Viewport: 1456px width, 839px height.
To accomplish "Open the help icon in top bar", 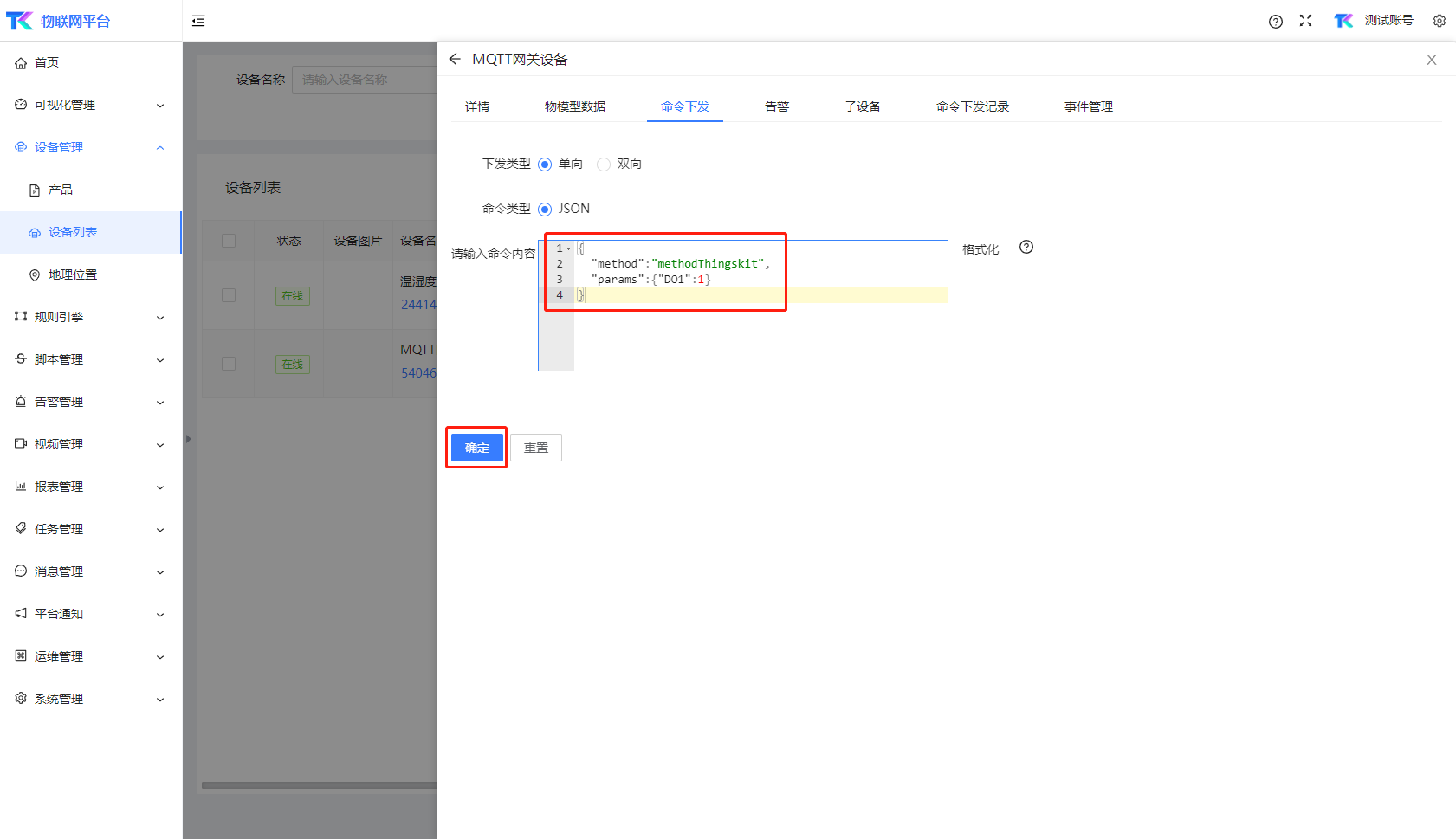I will (x=1275, y=22).
